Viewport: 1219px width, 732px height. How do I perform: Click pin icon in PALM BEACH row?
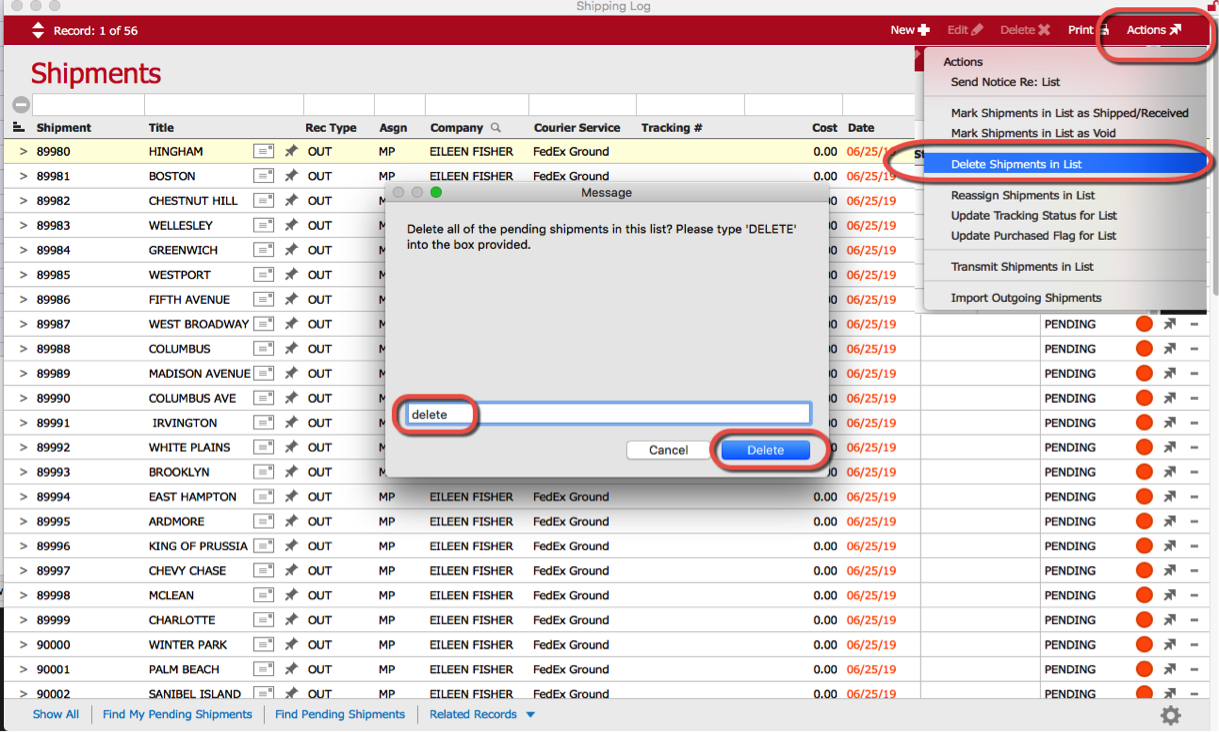click(291, 669)
